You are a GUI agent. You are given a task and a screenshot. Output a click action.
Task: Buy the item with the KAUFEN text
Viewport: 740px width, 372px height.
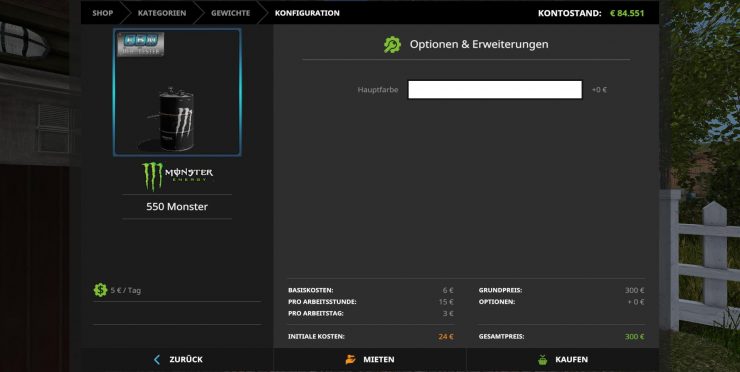point(572,360)
